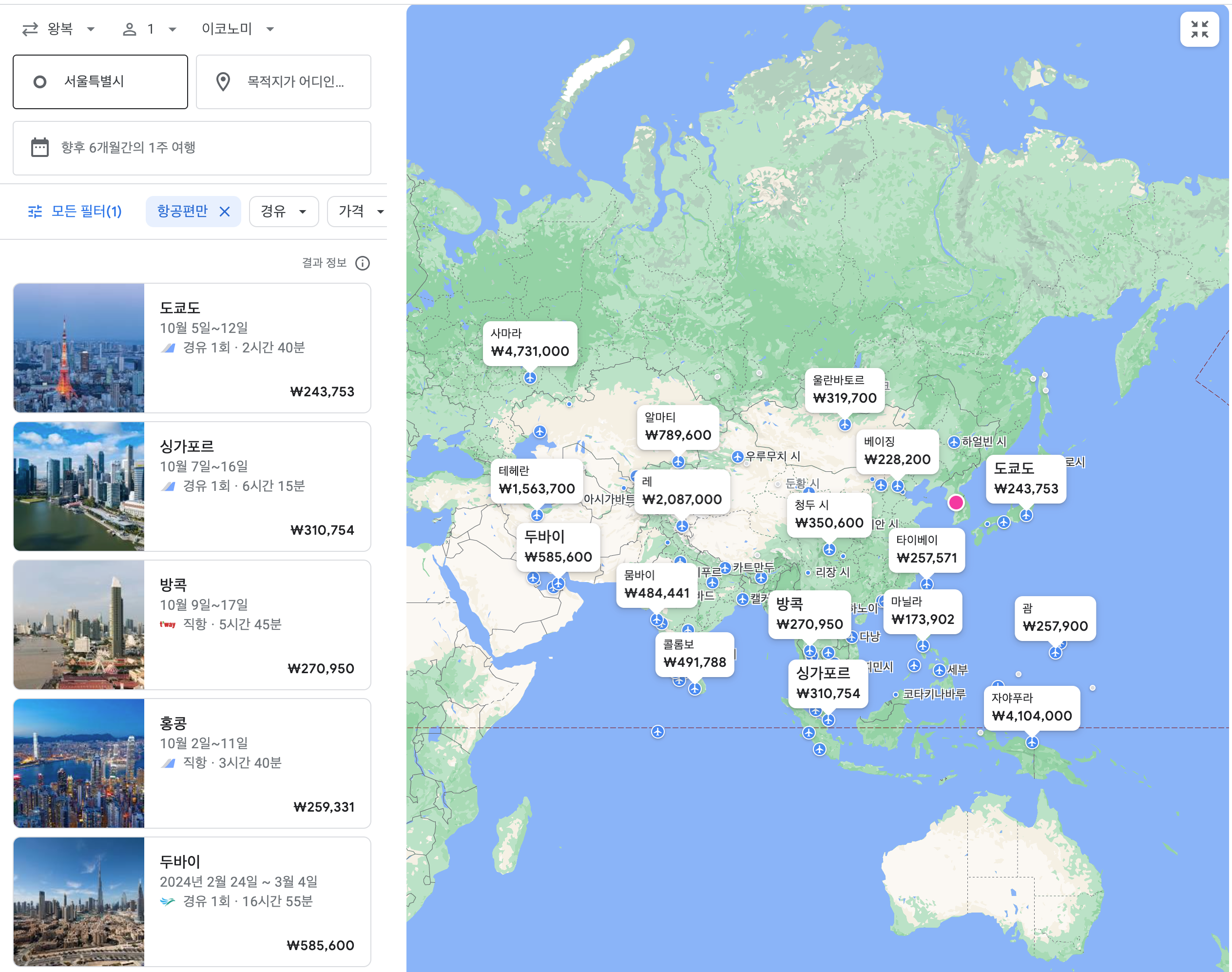Open the 왕복 trip type dropdown
The height and width of the screenshot is (972, 1232).
(x=58, y=29)
